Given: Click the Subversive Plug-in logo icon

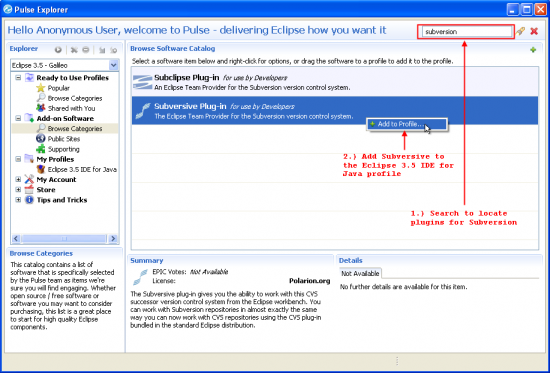Looking at the screenshot, I should 143,111.
